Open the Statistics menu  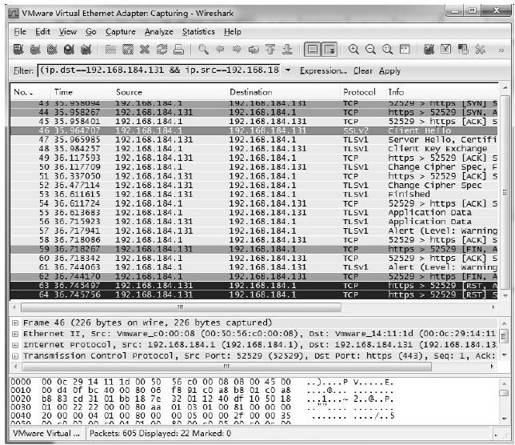[198, 32]
